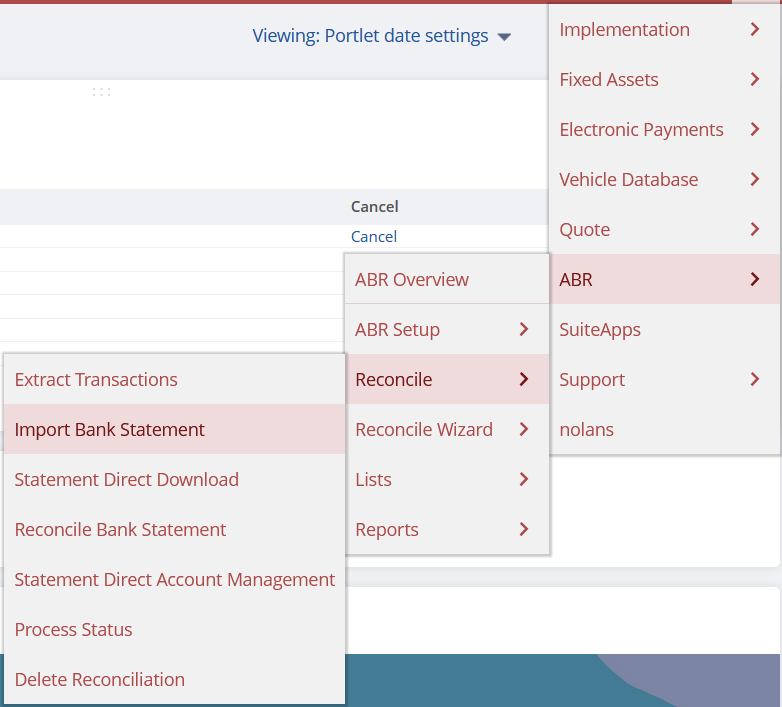Screen dimensions: 782x707
Task: Open Process Status entry
Action: click(x=73, y=630)
